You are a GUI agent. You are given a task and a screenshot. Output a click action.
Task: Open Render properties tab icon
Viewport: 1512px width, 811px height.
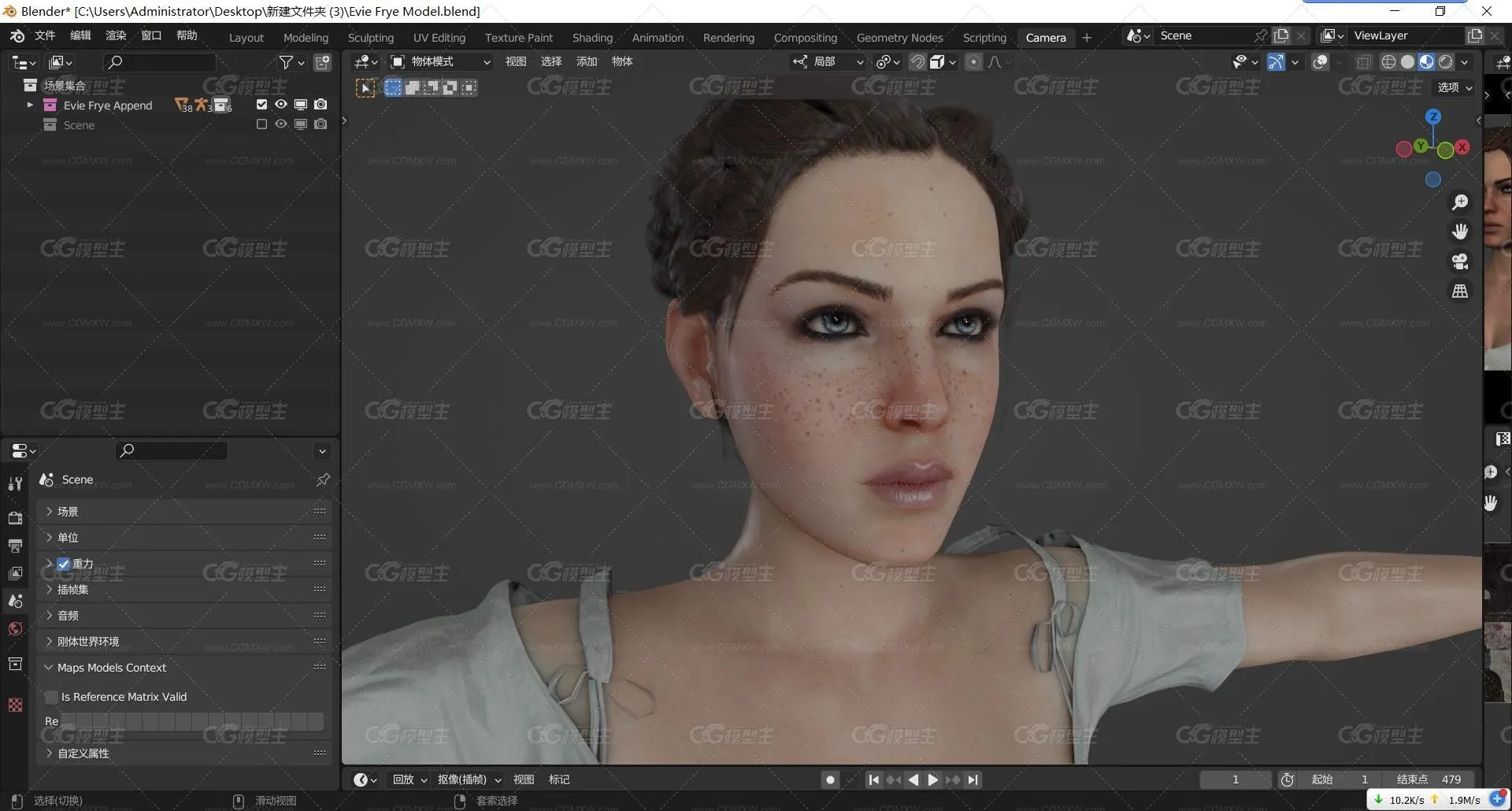pos(15,517)
